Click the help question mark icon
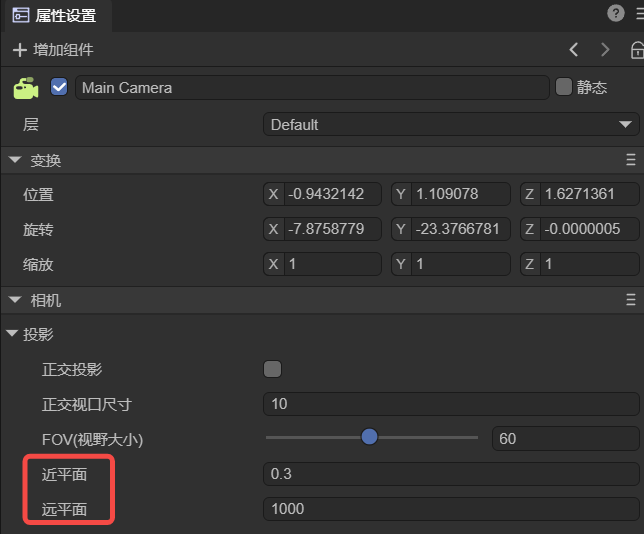This screenshot has width=644, height=534. coord(616,13)
